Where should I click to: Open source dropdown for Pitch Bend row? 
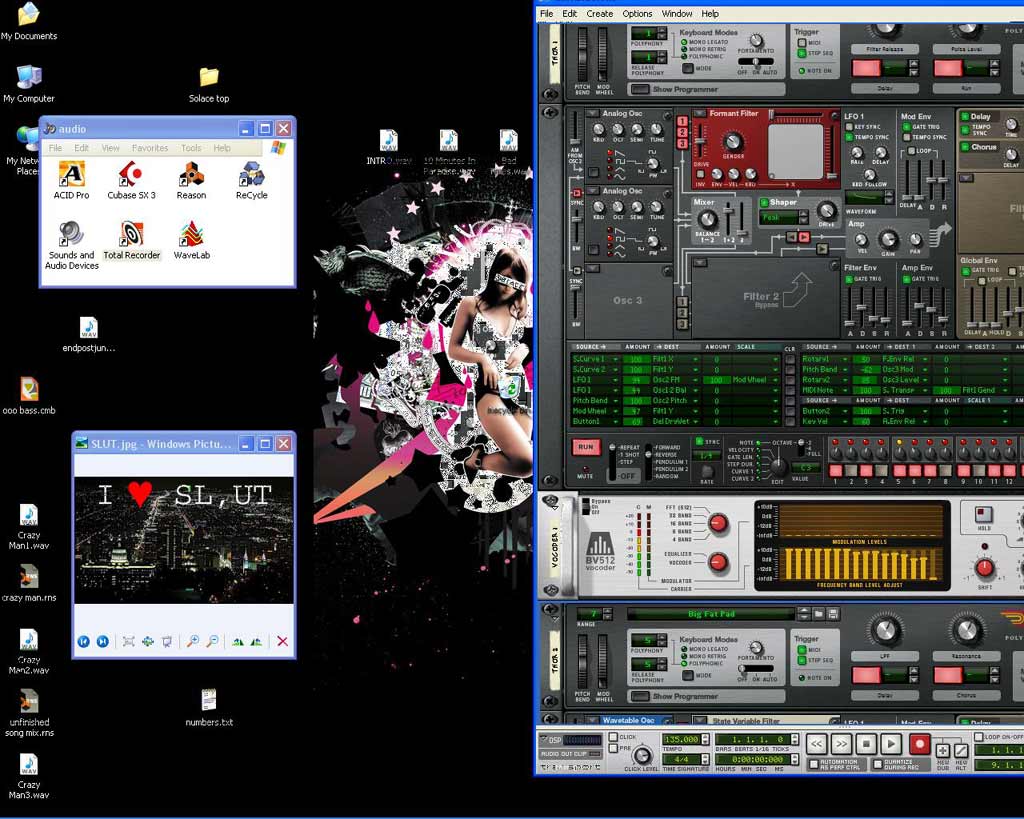point(615,400)
